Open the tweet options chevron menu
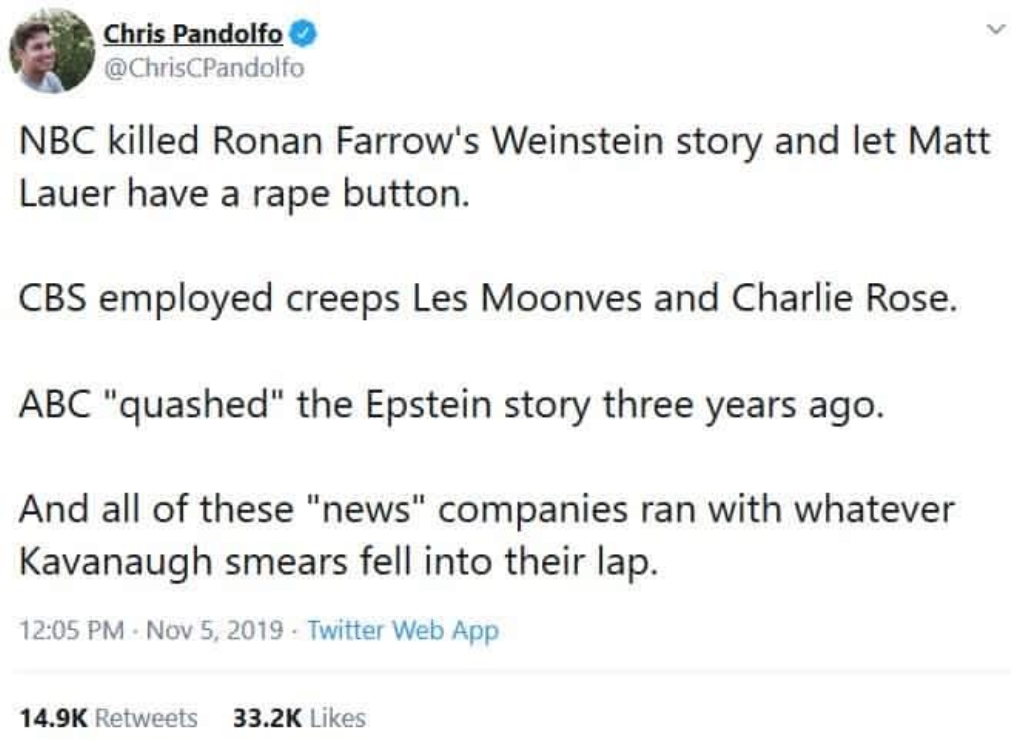This screenshot has height=751, width=1024. [995, 29]
